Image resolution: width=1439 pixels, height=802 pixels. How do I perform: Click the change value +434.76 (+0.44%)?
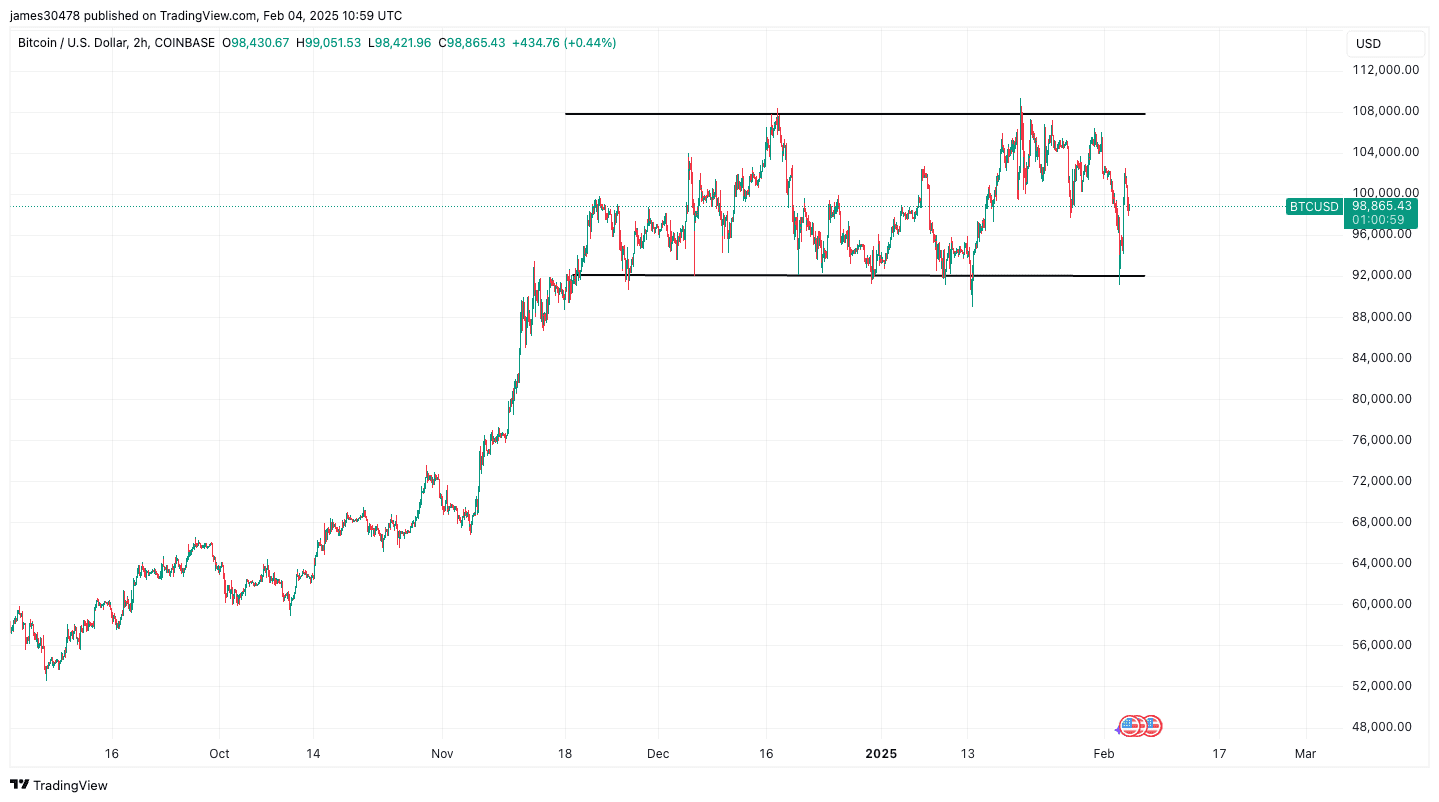pyautogui.click(x=564, y=43)
